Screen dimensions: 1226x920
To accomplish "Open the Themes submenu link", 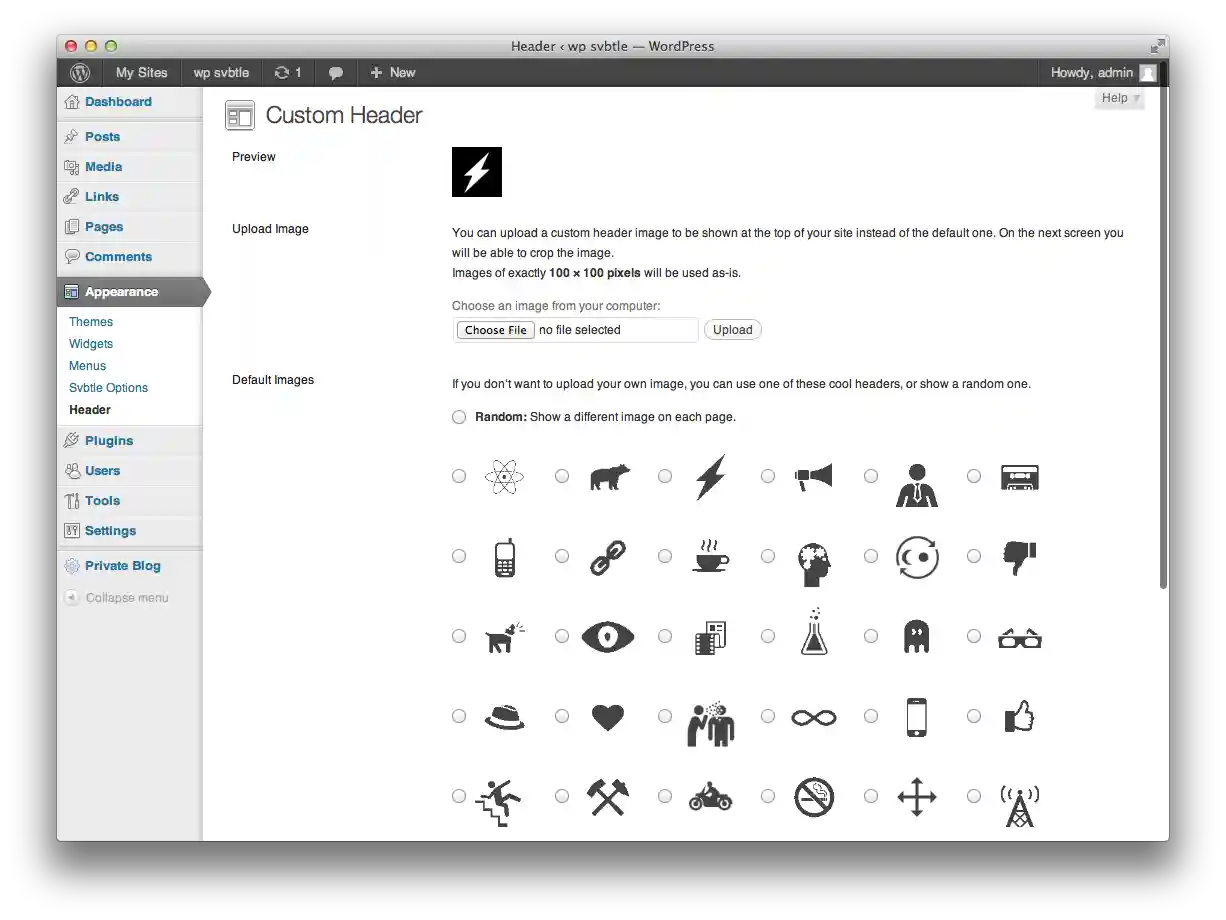I will tap(91, 322).
